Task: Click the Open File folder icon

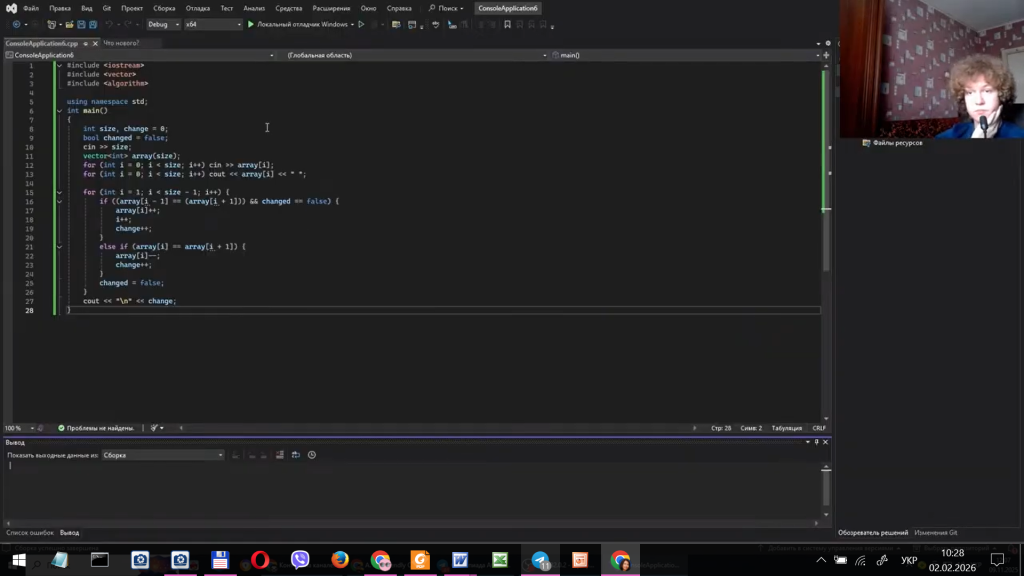Action: 69,24
